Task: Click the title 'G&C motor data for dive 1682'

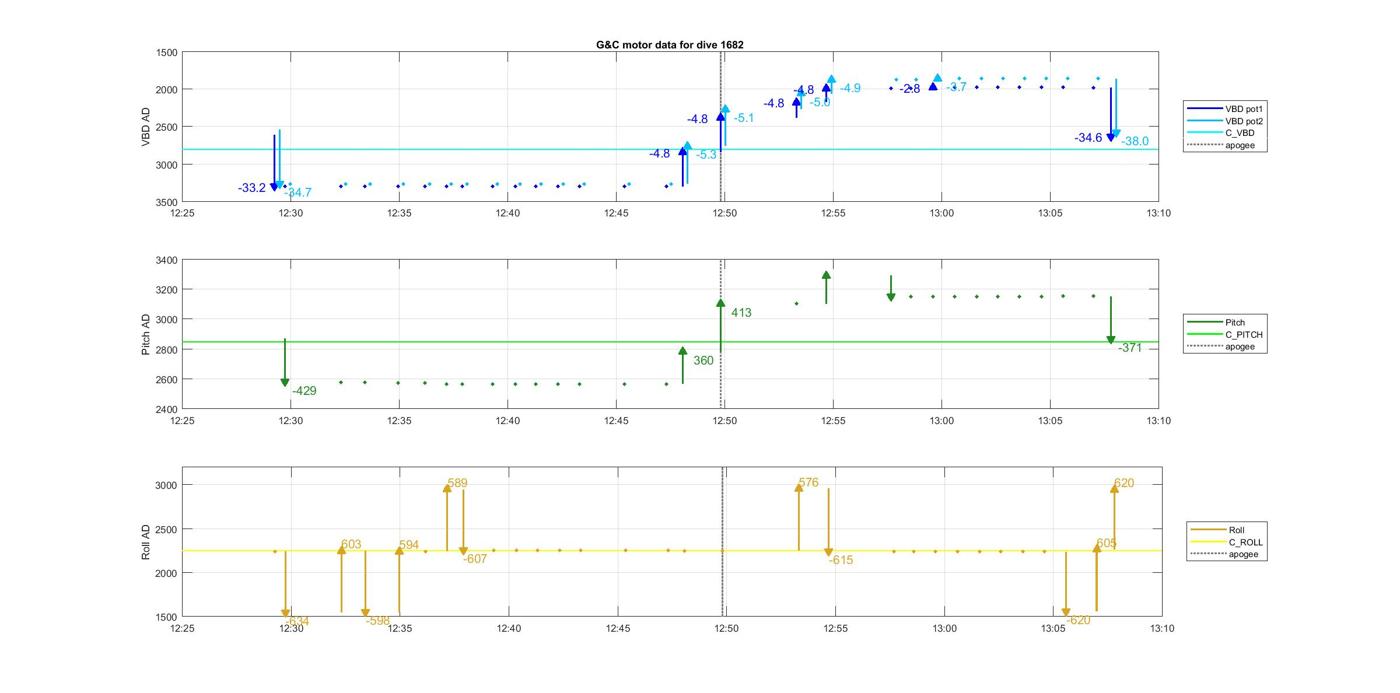Action: tap(670, 45)
